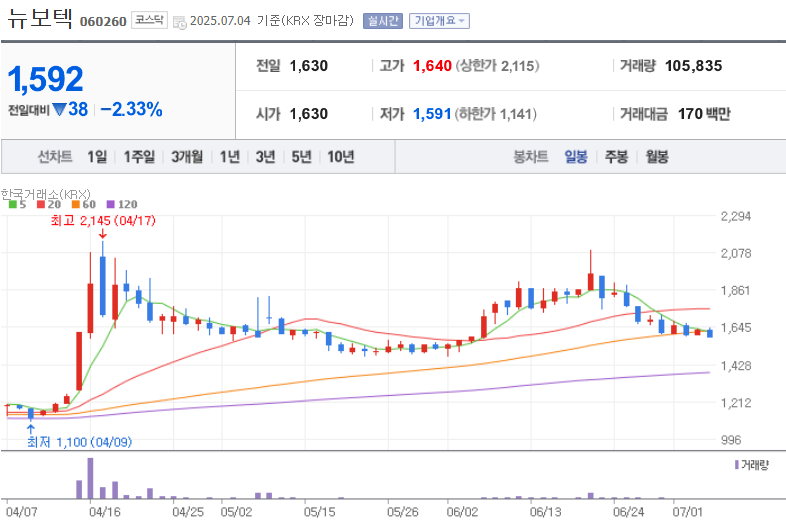The height and width of the screenshot is (523, 786).
Task: Select the 3년 line chart period
Action: click(x=266, y=157)
